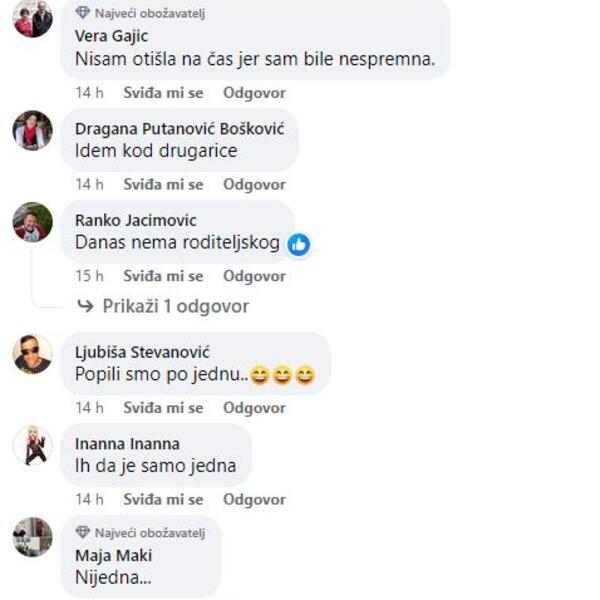This screenshot has width=600, height=600.
Task: Open Maja Maki's profile picture
Action: [x=33, y=537]
